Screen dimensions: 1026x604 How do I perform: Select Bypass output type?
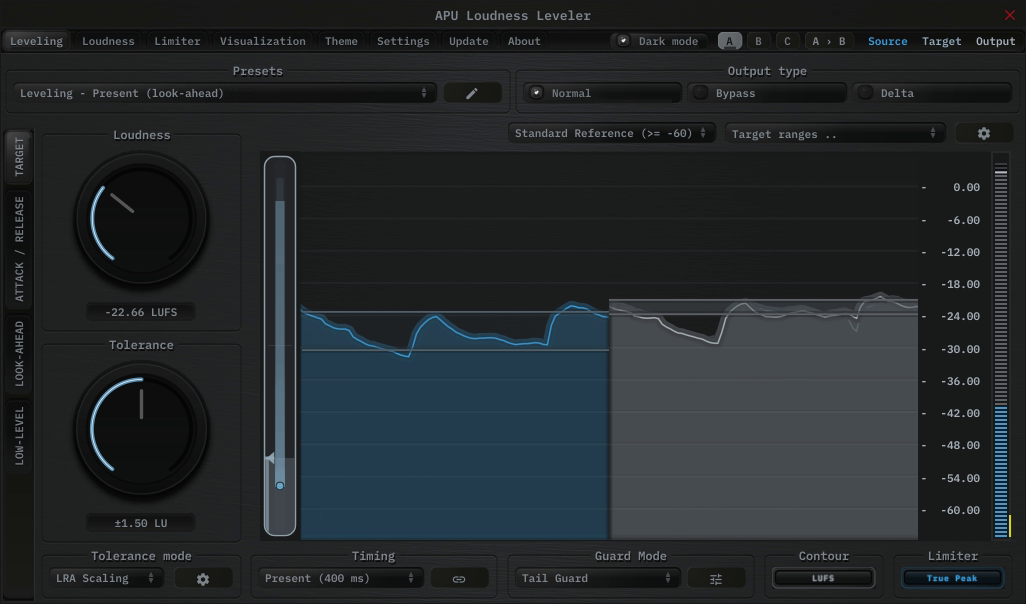(768, 92)
